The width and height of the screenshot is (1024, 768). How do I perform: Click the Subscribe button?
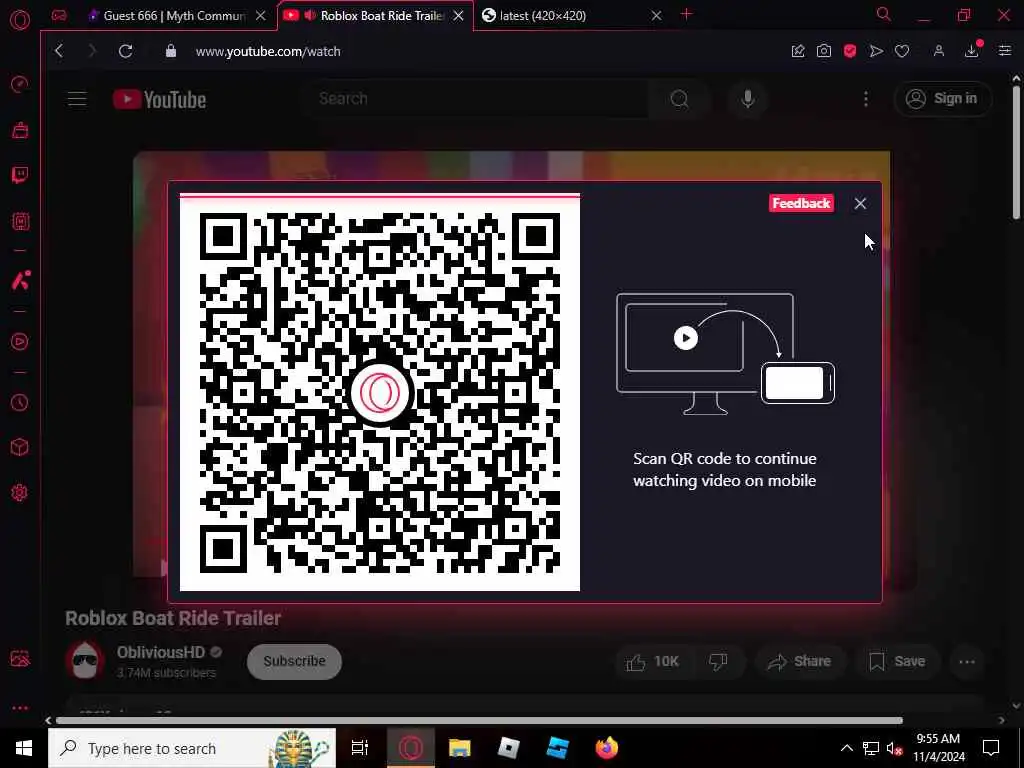click(295, 661)
